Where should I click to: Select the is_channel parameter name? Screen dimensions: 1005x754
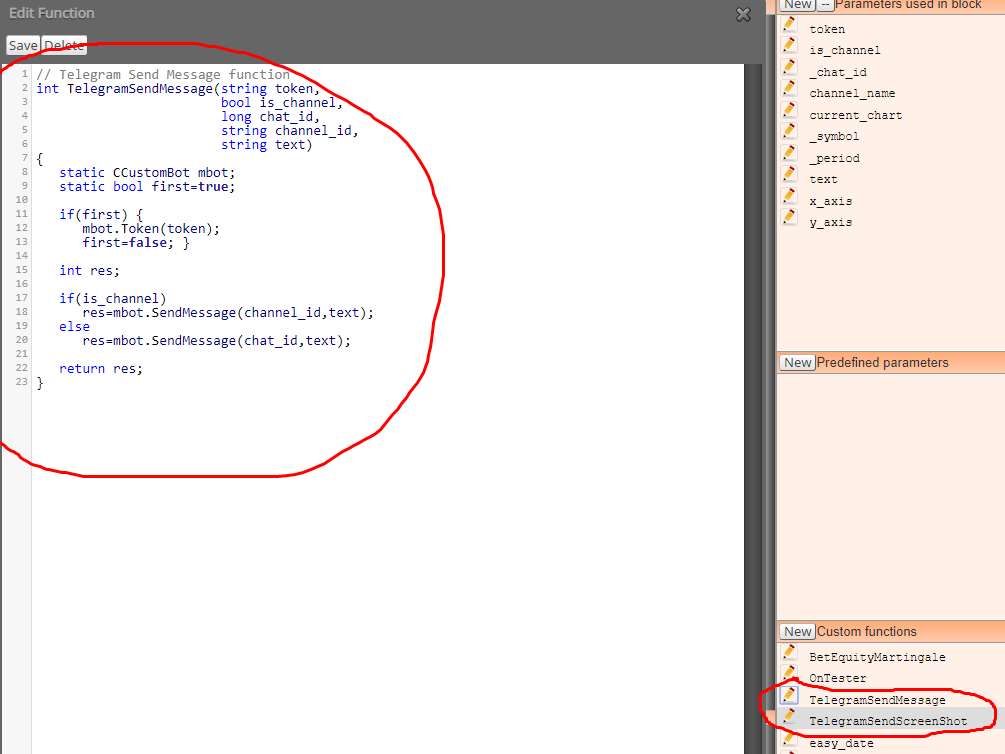845,51
